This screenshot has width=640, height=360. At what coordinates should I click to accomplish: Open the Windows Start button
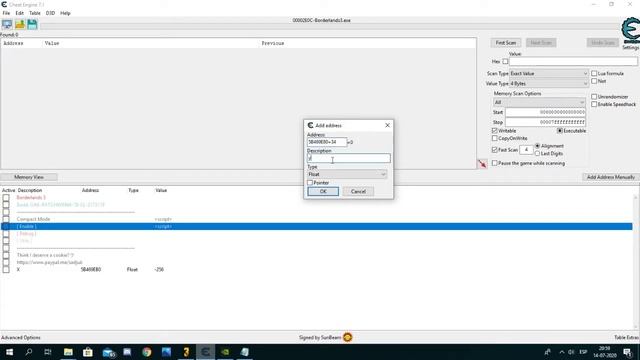coord(9,352)
